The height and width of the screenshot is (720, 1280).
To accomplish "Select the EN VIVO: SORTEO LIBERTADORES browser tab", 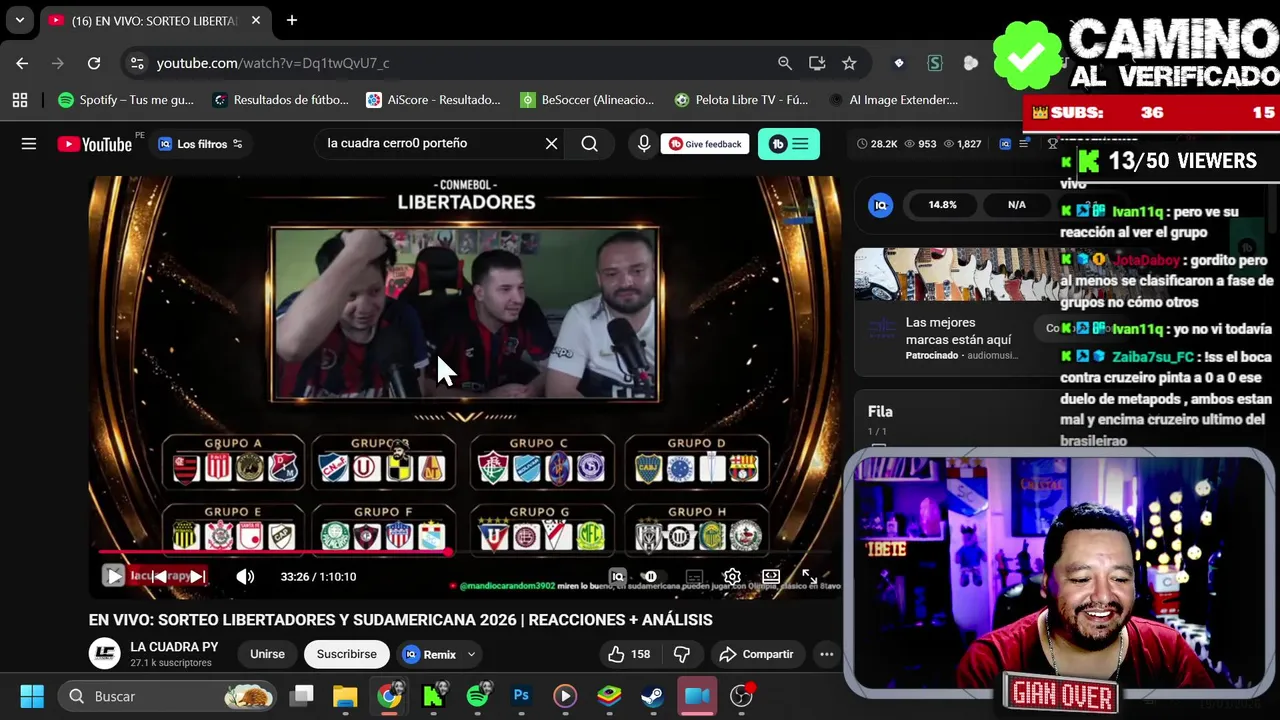I will (155, 20).
